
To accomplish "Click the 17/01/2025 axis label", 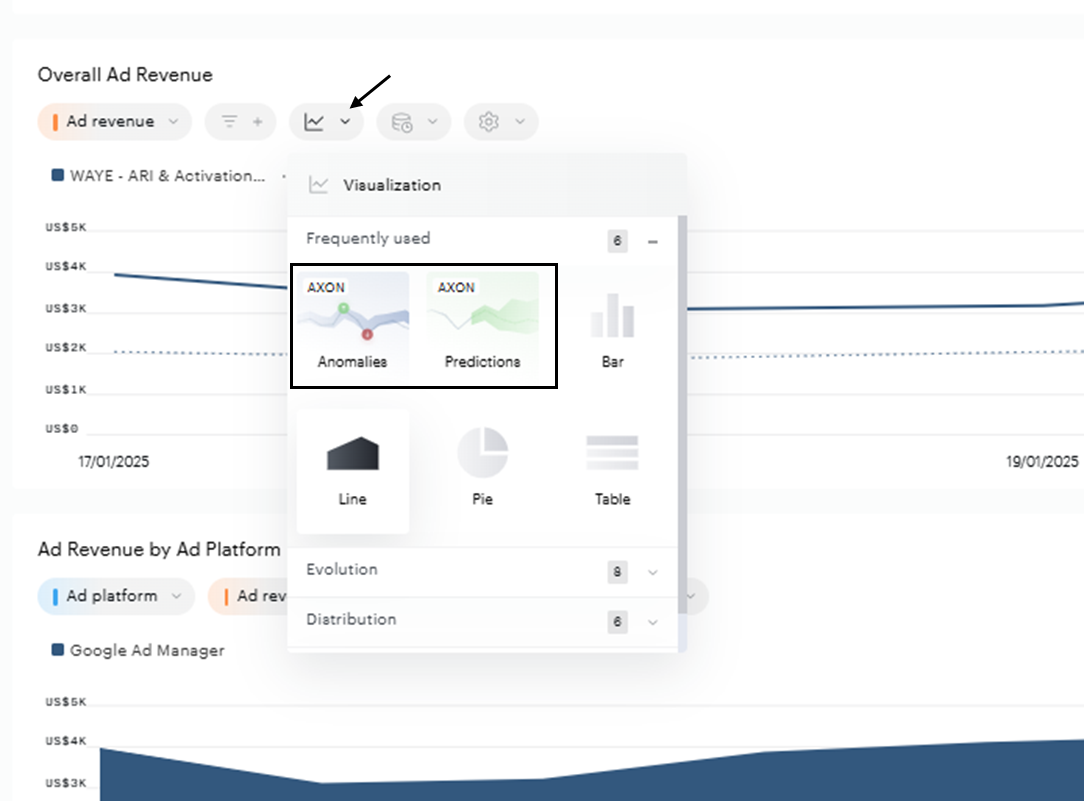I will tap(114, 461).
